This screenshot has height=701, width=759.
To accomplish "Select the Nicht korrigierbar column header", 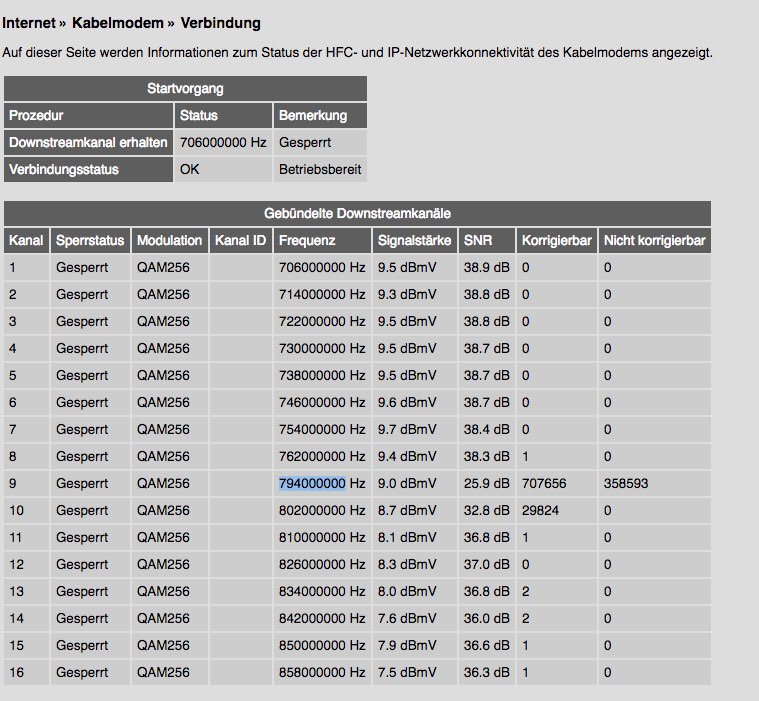I will 654,240.
